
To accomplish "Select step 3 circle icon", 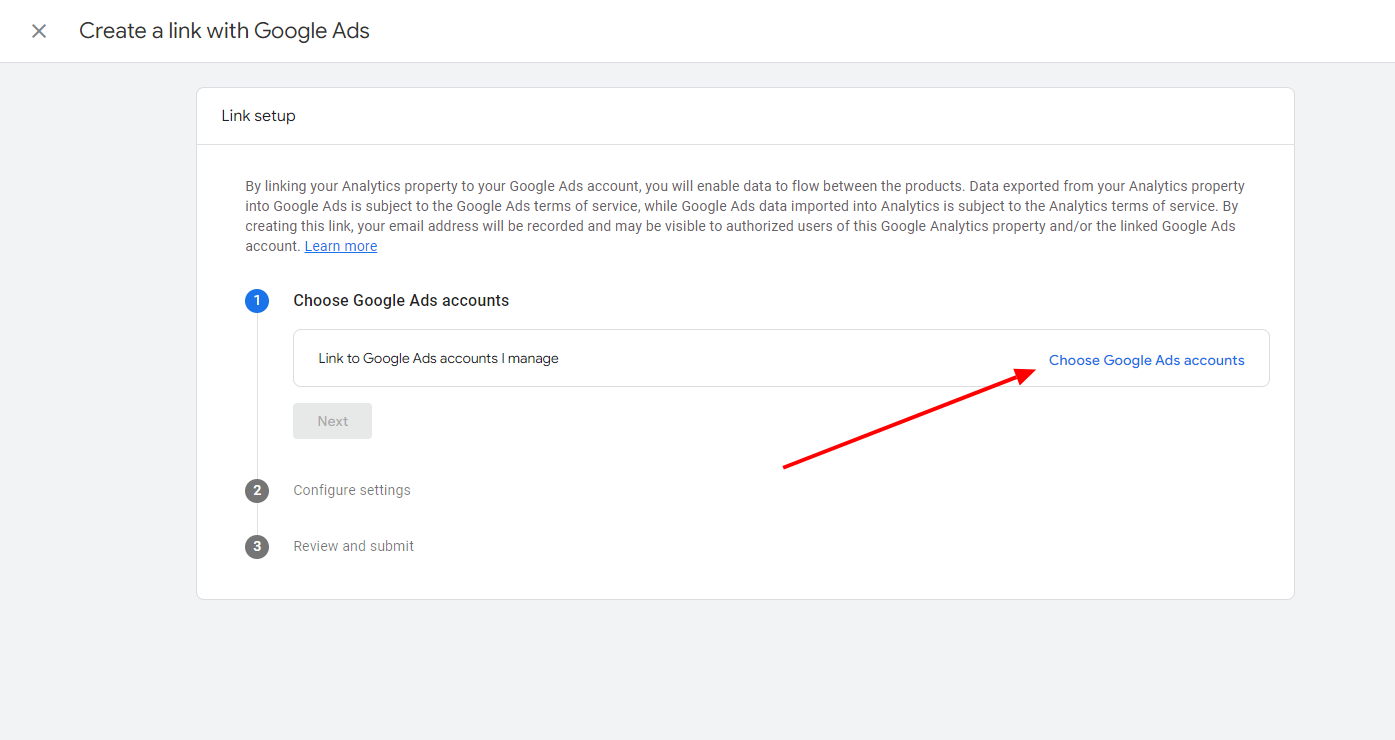I will click(x=257, y=546).
